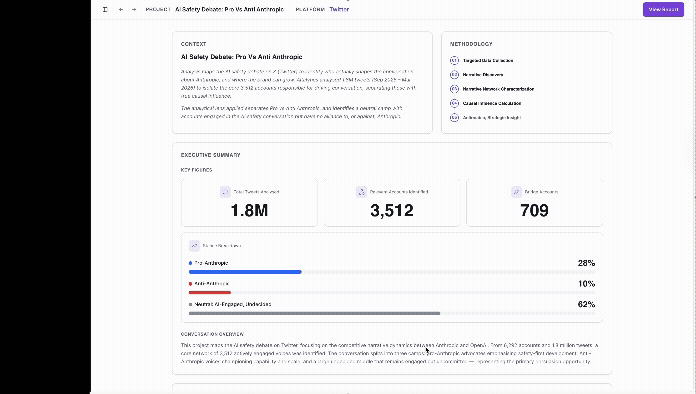This screenshot has height=394, width=696.
Task: Open the Twitter platform link
Action: [339, 9]
